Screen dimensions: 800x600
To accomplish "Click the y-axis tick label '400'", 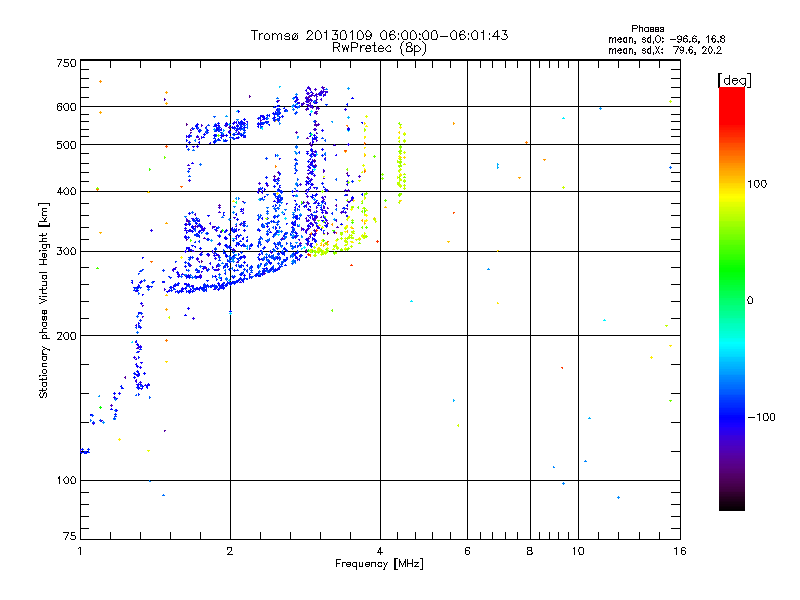I will pos(67,191).
